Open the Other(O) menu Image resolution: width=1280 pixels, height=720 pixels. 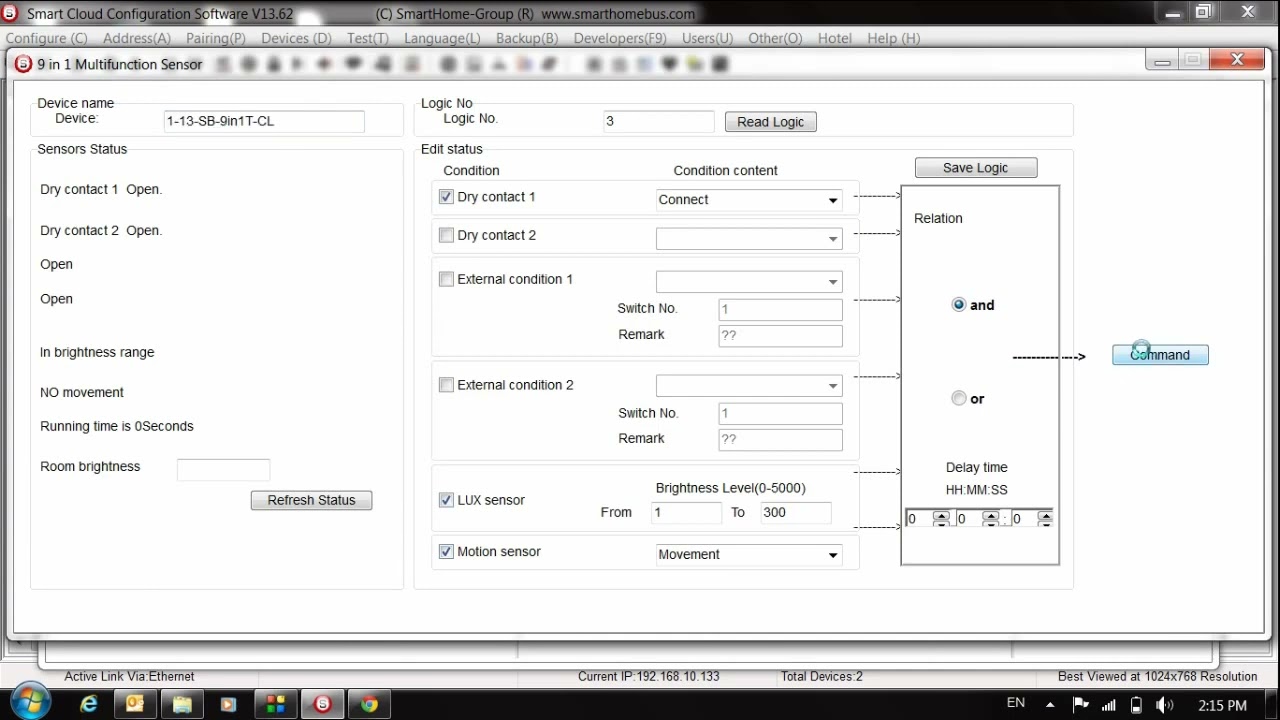tap(775, 38)
